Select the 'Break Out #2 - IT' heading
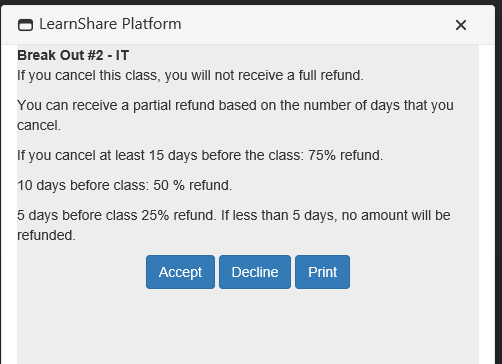Screen dimensions: 502x364 (73, 55)
